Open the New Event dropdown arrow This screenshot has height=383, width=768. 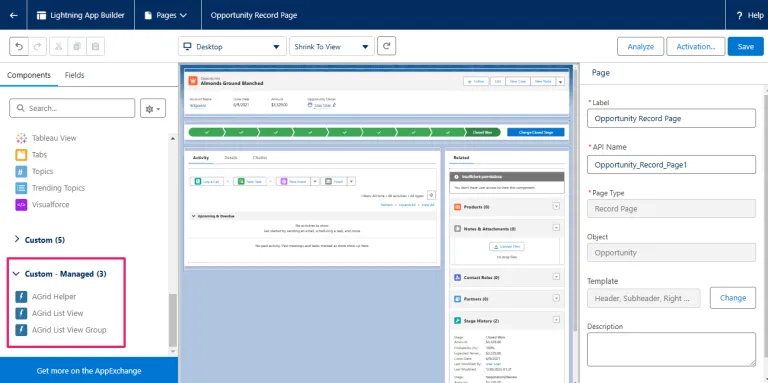(x=315, y=181)
